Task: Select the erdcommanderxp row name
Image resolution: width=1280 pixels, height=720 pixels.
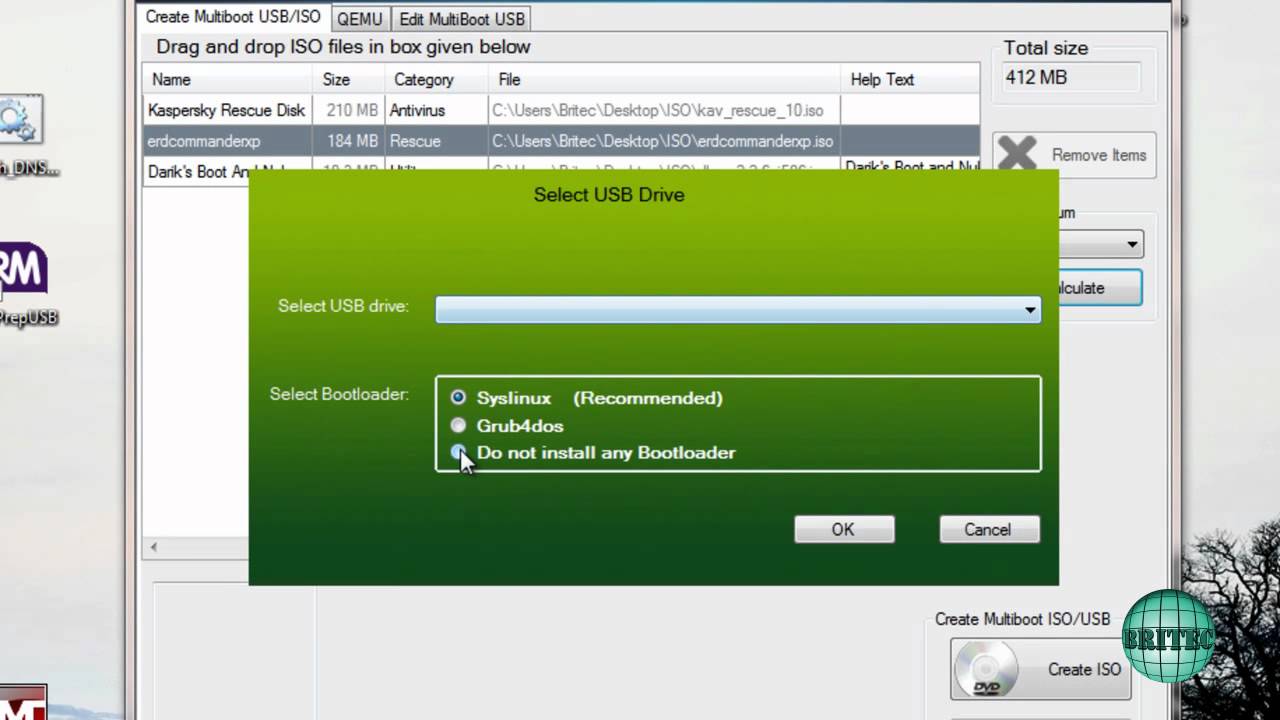Action: 203,141
